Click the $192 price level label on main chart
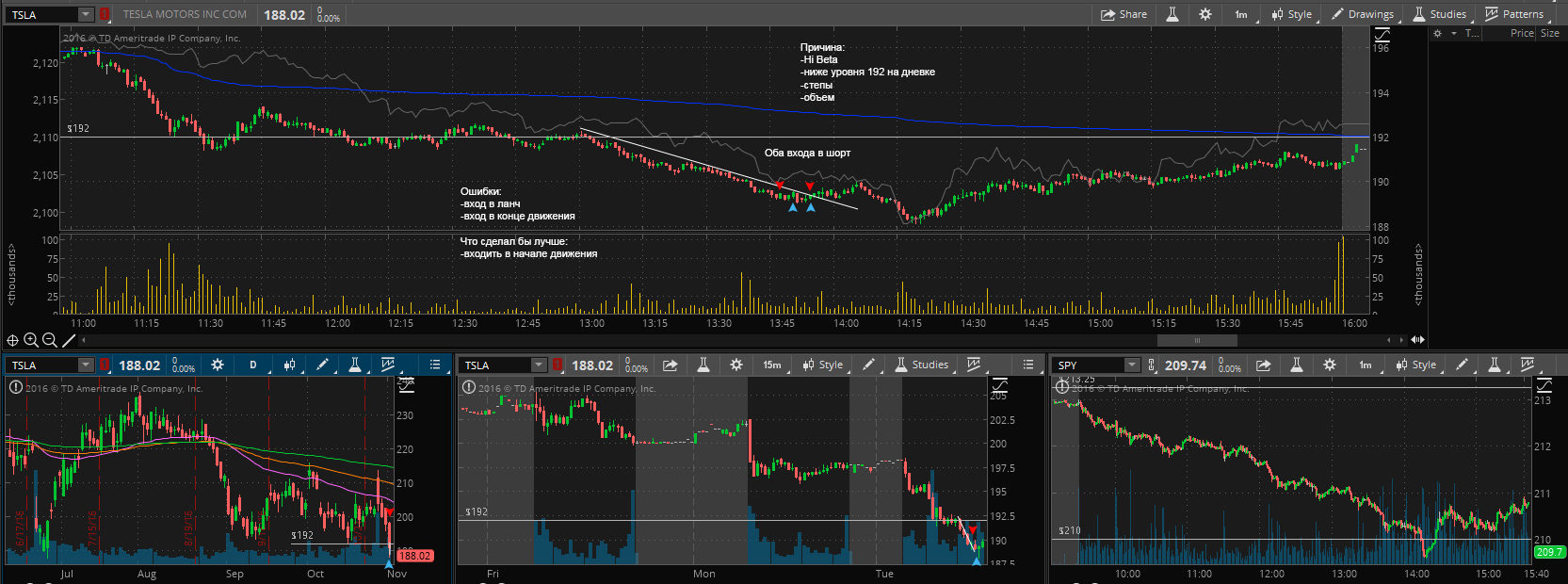 [78, 128]
